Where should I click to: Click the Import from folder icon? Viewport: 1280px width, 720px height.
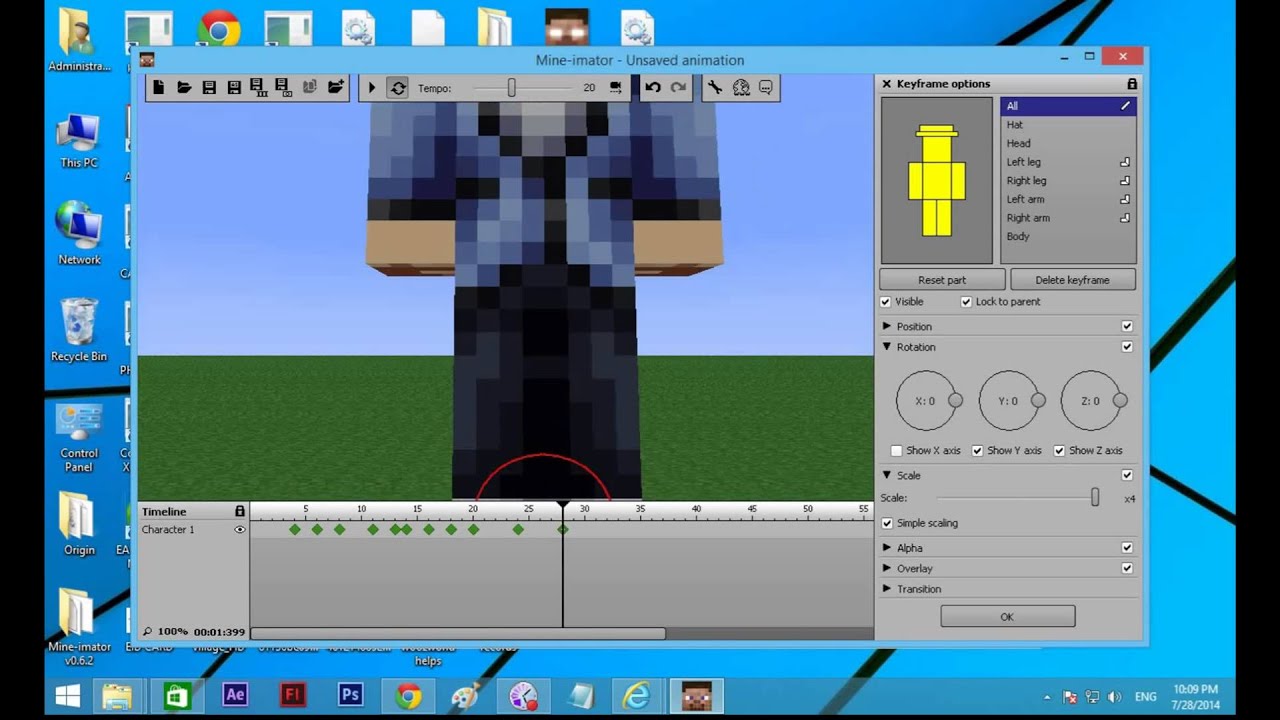click(335, 88)
